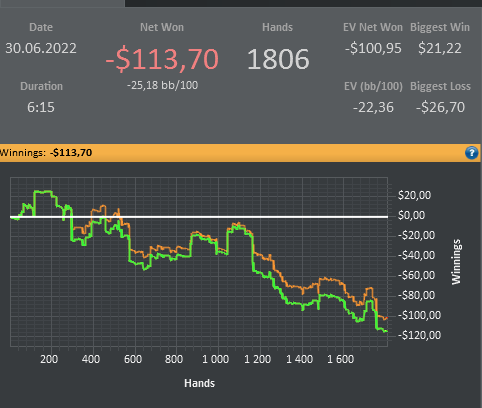Viewport: 482px width, 408px height.
Task: Click the 200 hands x-axis label
Action: [x=49, y=359]
